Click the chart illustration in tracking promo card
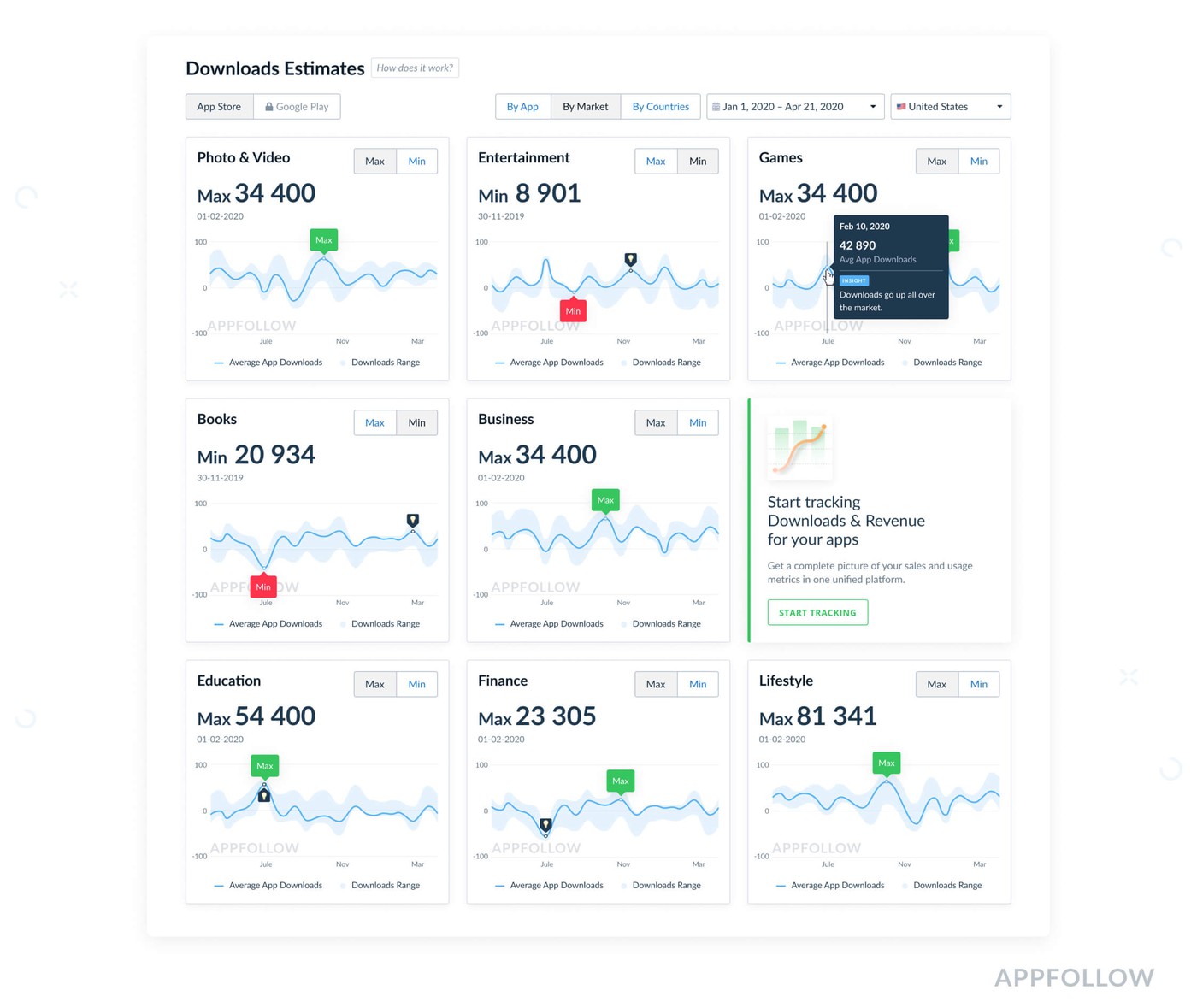 tap(800, 446)
